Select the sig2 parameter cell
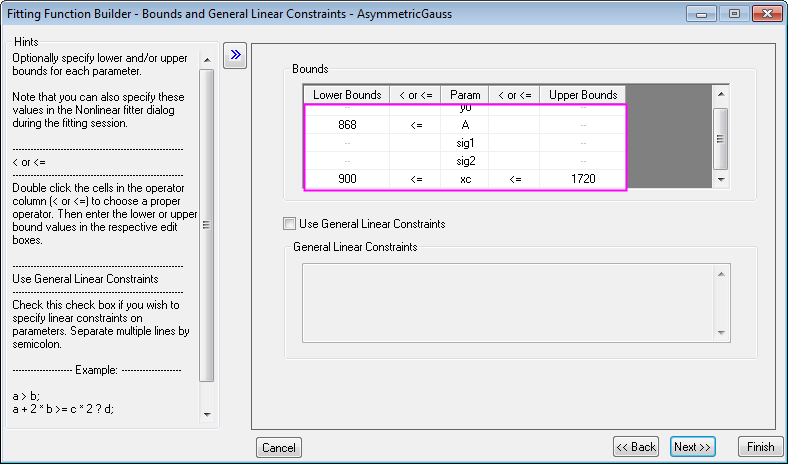Screen dimensions: 788x464 (465, 160)
